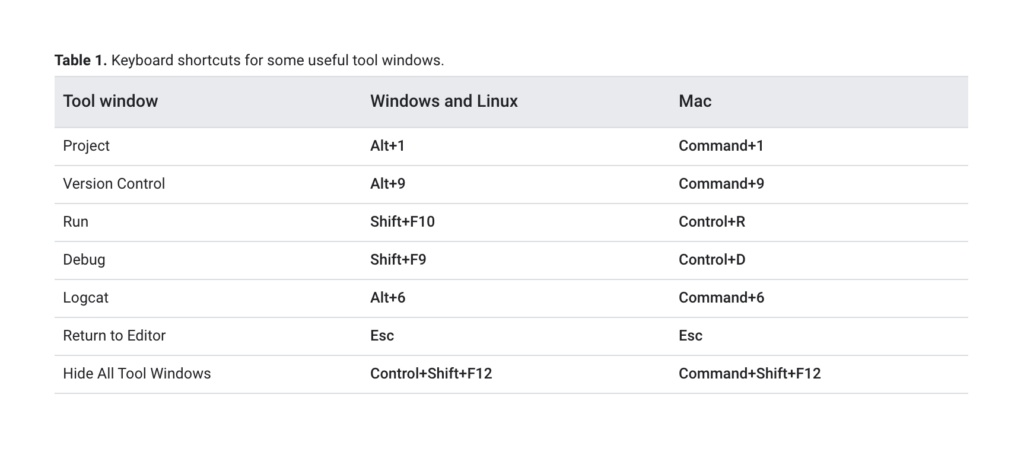Viewport: 1024px width, 458px height.
Task: Click the Alt+9 shortcut cell
Action: coord(387,184)
